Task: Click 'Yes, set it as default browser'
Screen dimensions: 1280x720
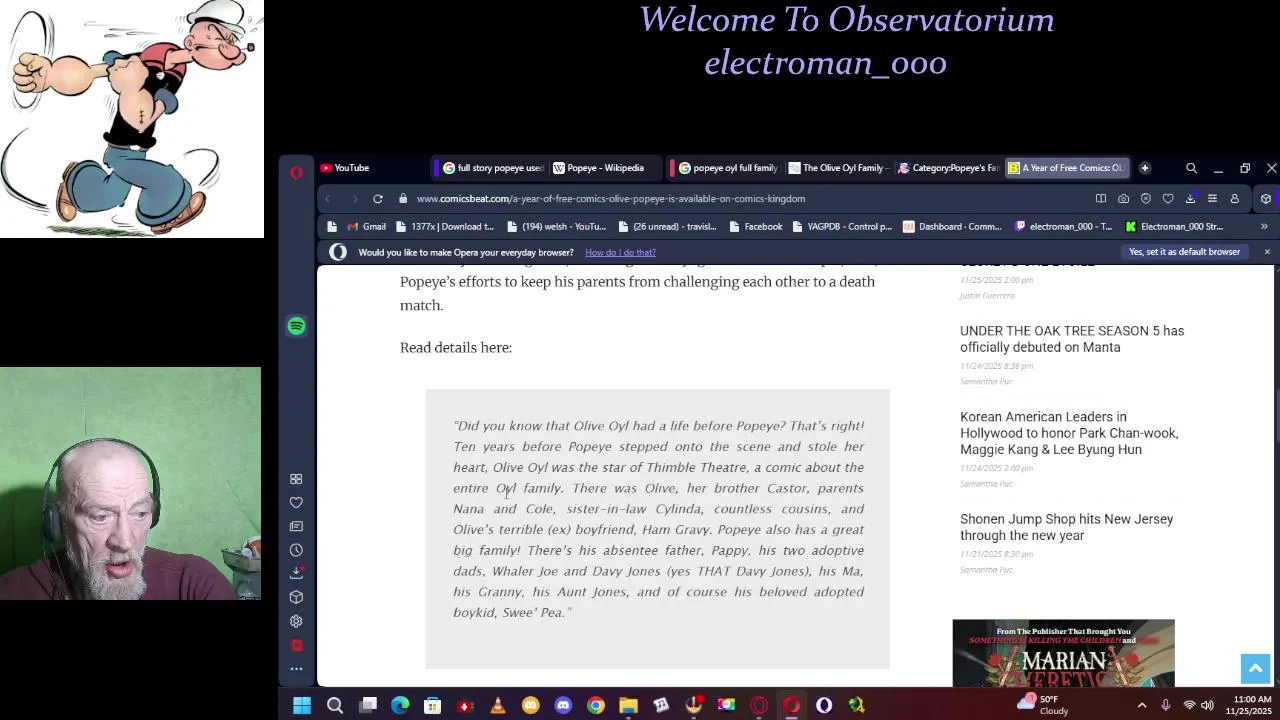Action: (1184, 252)
